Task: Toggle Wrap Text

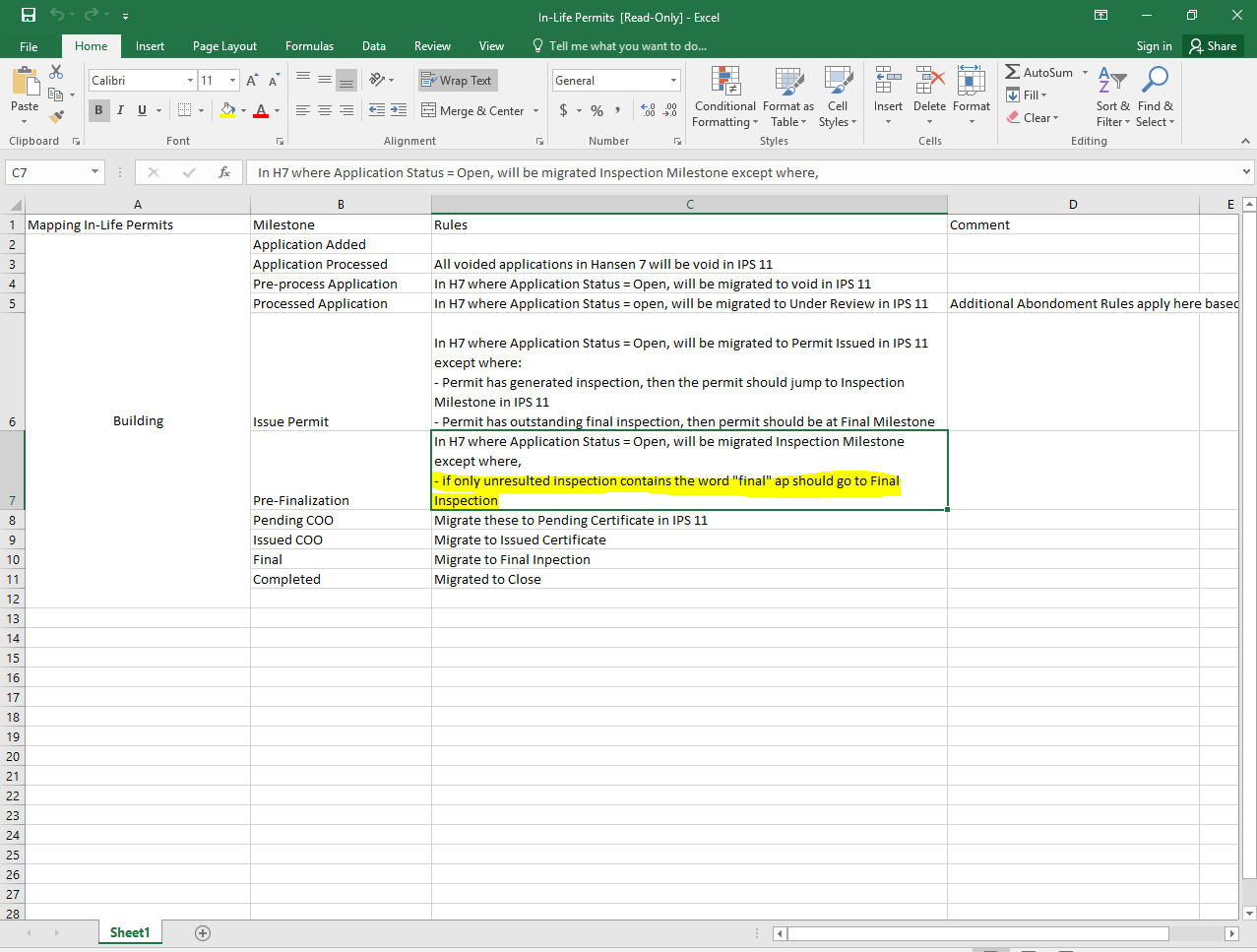Action: 457,81
